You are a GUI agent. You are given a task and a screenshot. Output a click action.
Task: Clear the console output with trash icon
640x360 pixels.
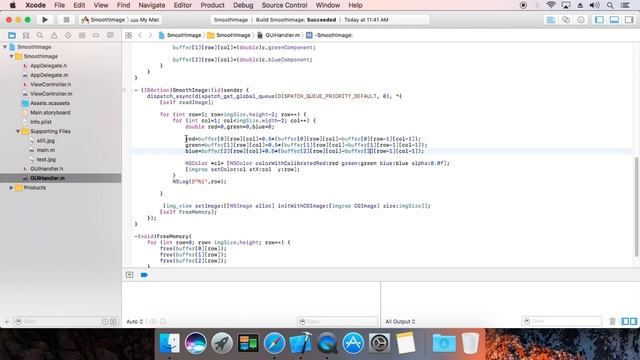[x=612, y=321]
